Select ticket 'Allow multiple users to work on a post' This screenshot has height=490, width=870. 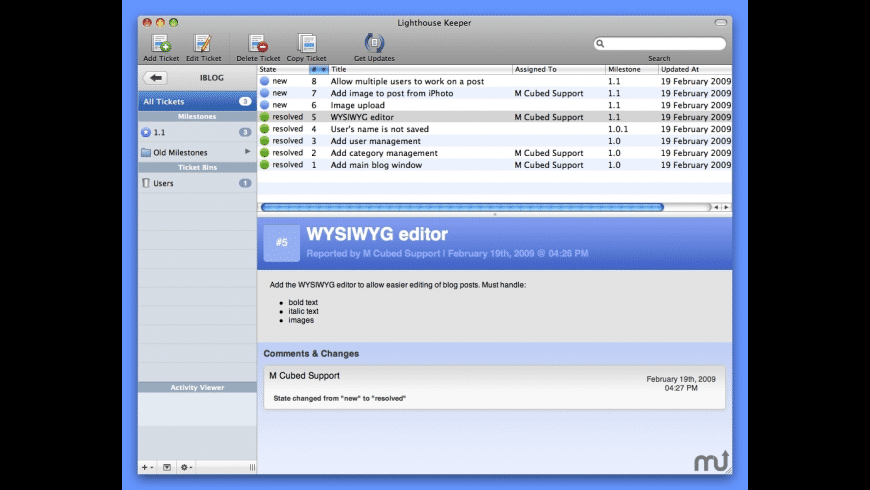click(494, 81)
